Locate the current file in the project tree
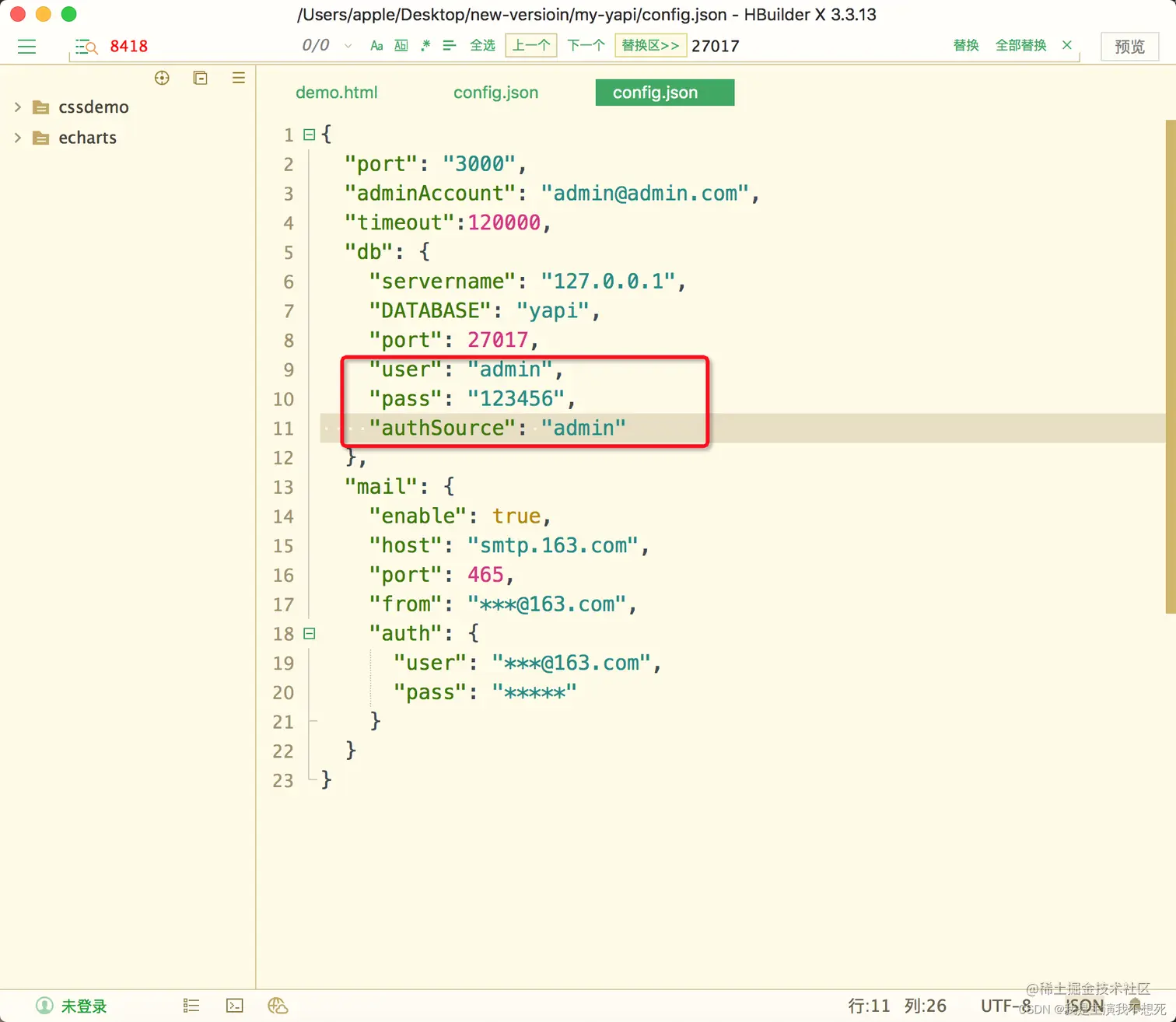 point(162,78)
